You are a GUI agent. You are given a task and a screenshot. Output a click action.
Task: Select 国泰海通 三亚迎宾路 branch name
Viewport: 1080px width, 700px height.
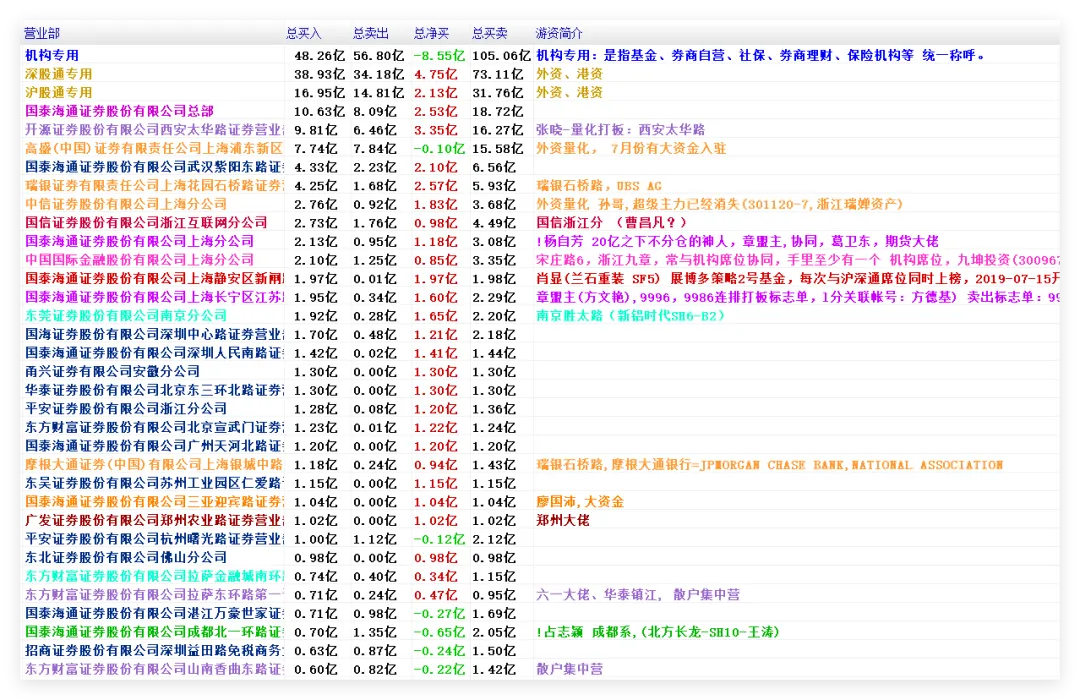click(x=154, y=502)
